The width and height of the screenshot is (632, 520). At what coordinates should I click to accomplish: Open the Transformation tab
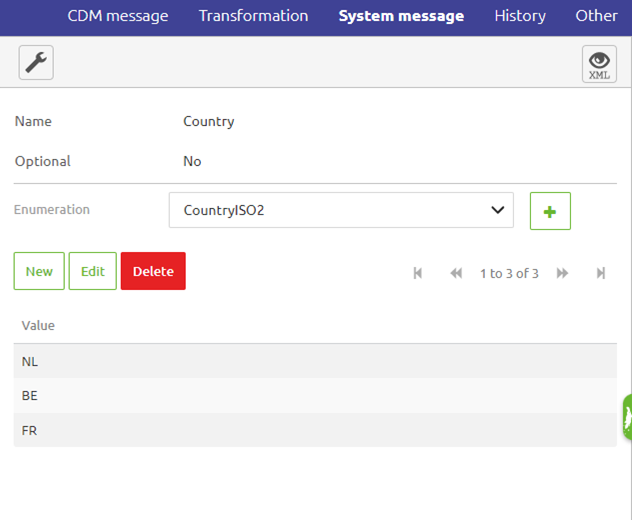pyautogui.click(x=254, y=16)
